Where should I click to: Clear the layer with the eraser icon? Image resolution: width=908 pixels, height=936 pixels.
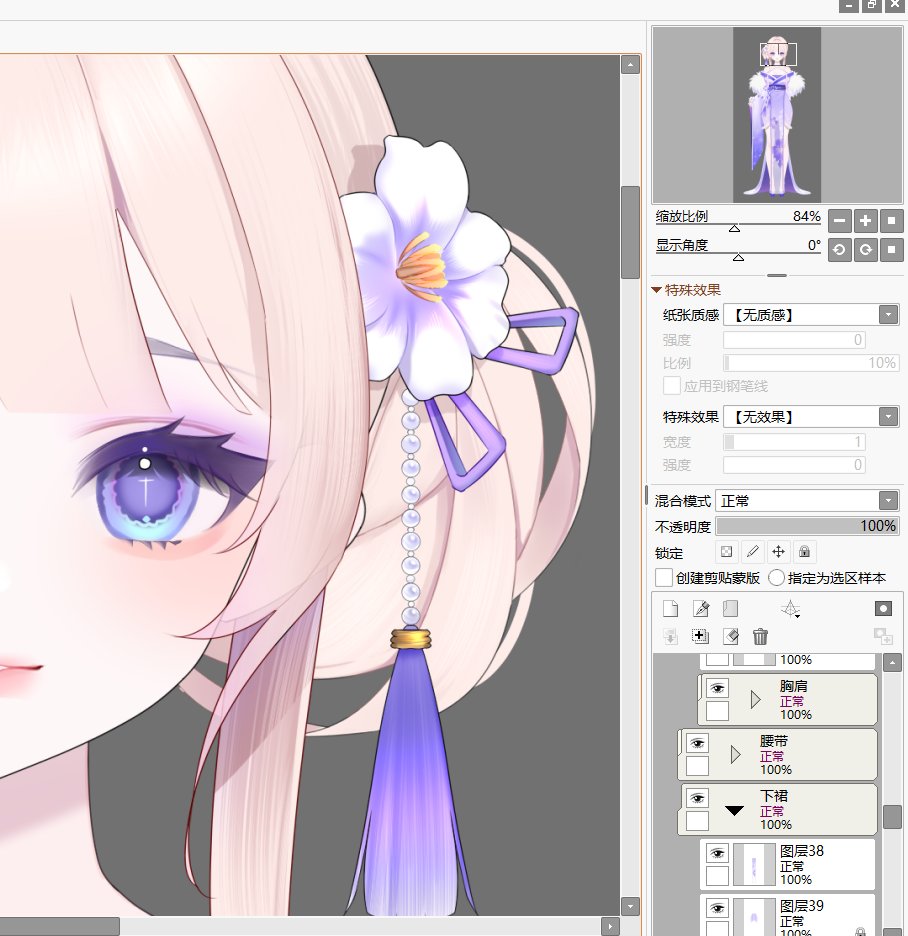point(731,636)
